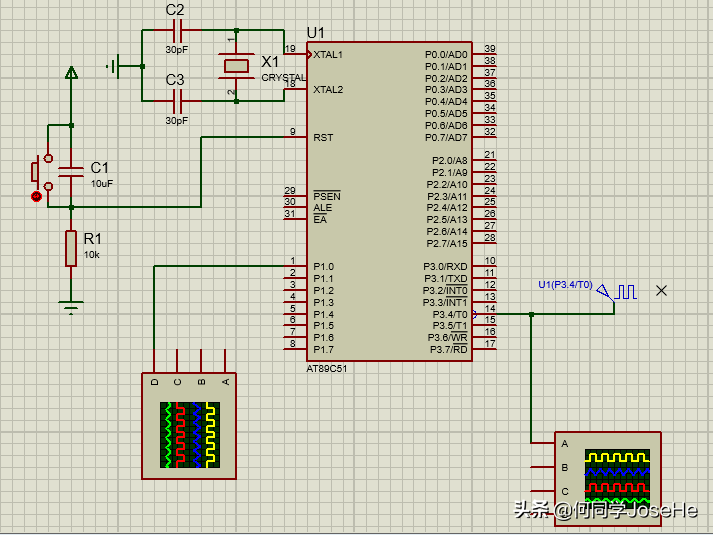Click the RST pin label

pyautogui.click(x=323, y=137)
